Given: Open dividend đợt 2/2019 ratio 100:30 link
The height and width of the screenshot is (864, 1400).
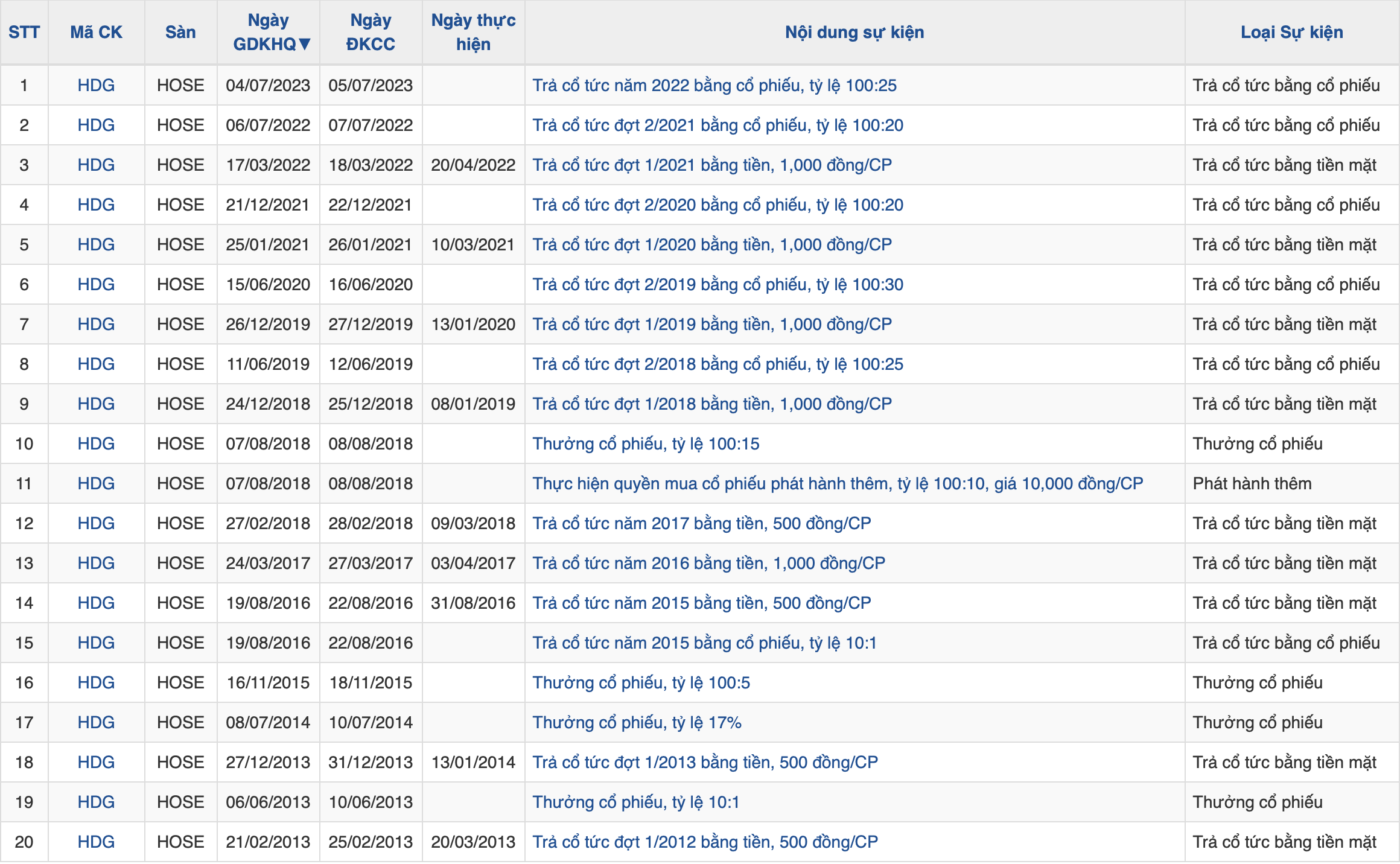Looking at the screenshot, I should pyautogui.click(x=717, y=284).
